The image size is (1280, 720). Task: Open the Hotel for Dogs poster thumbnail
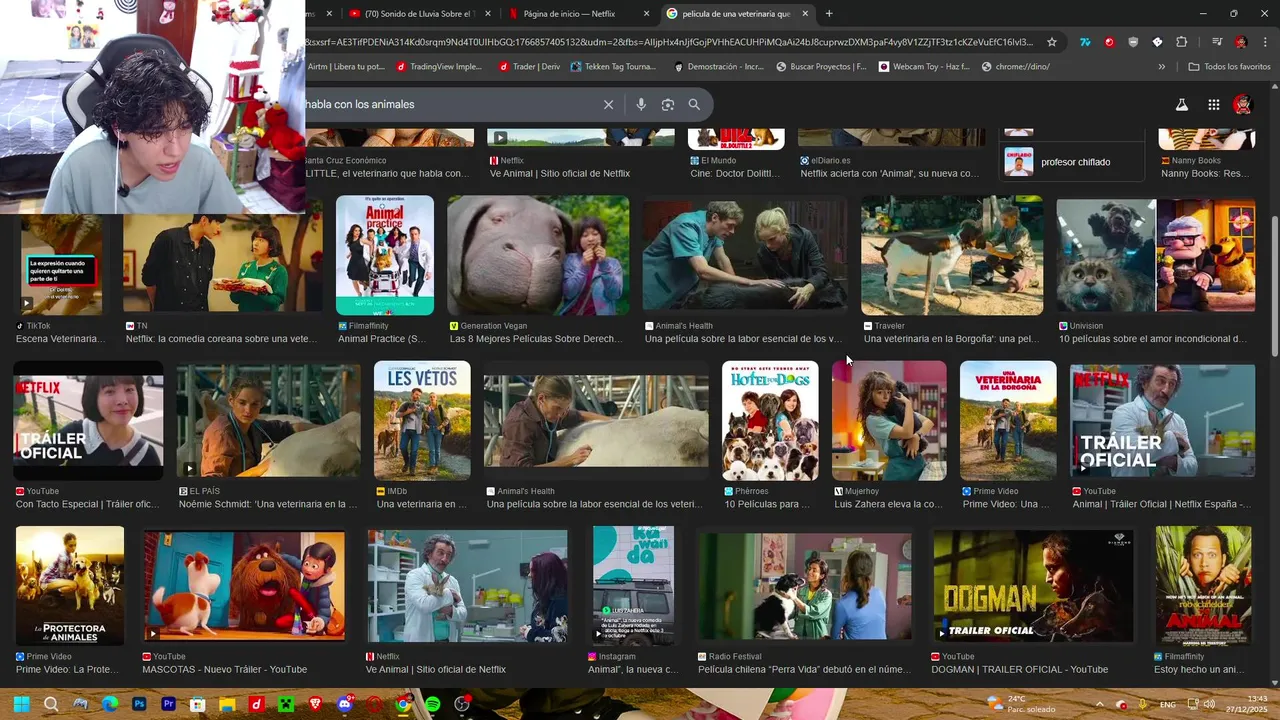click(770, 420)
